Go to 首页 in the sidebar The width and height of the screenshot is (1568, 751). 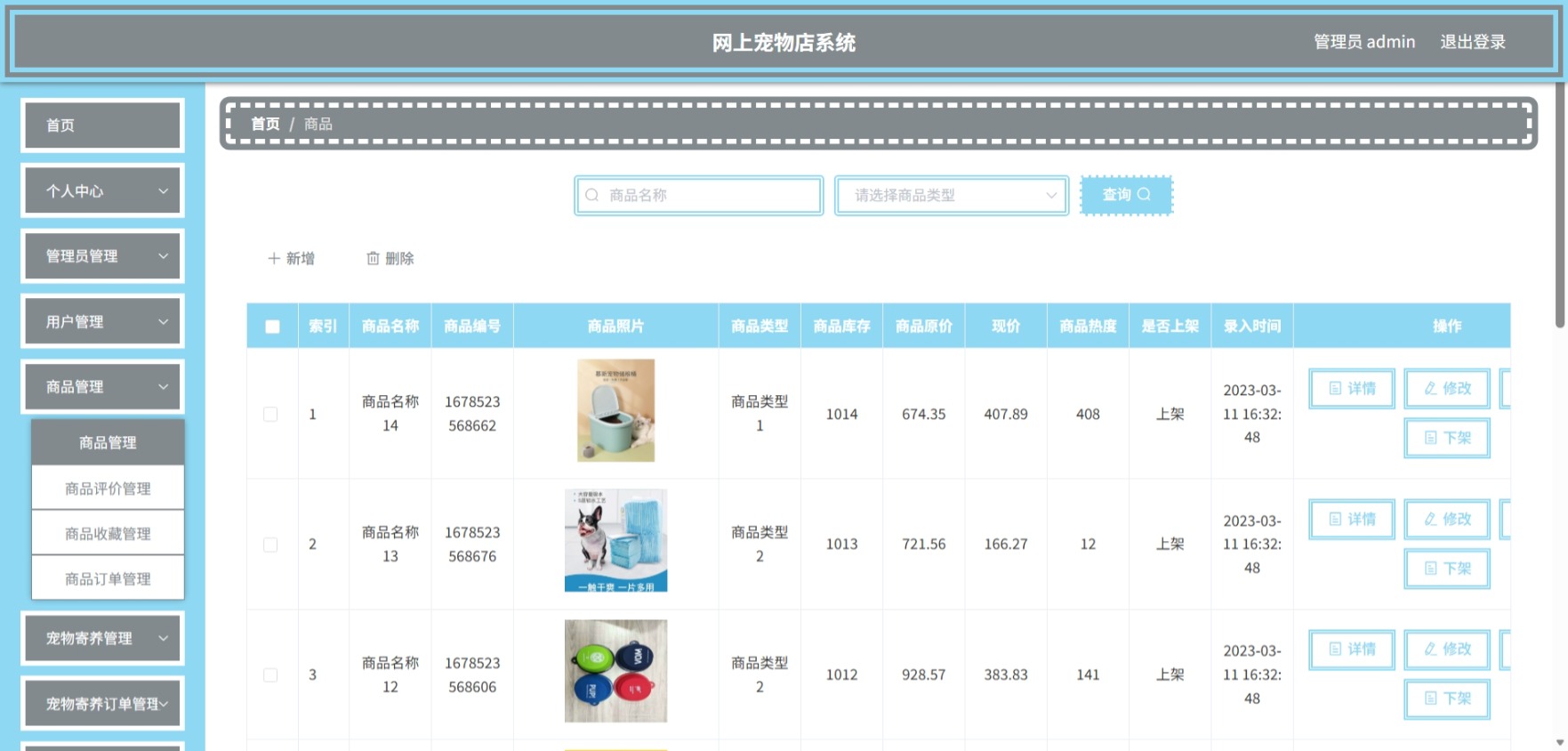(x=102, y=125)
